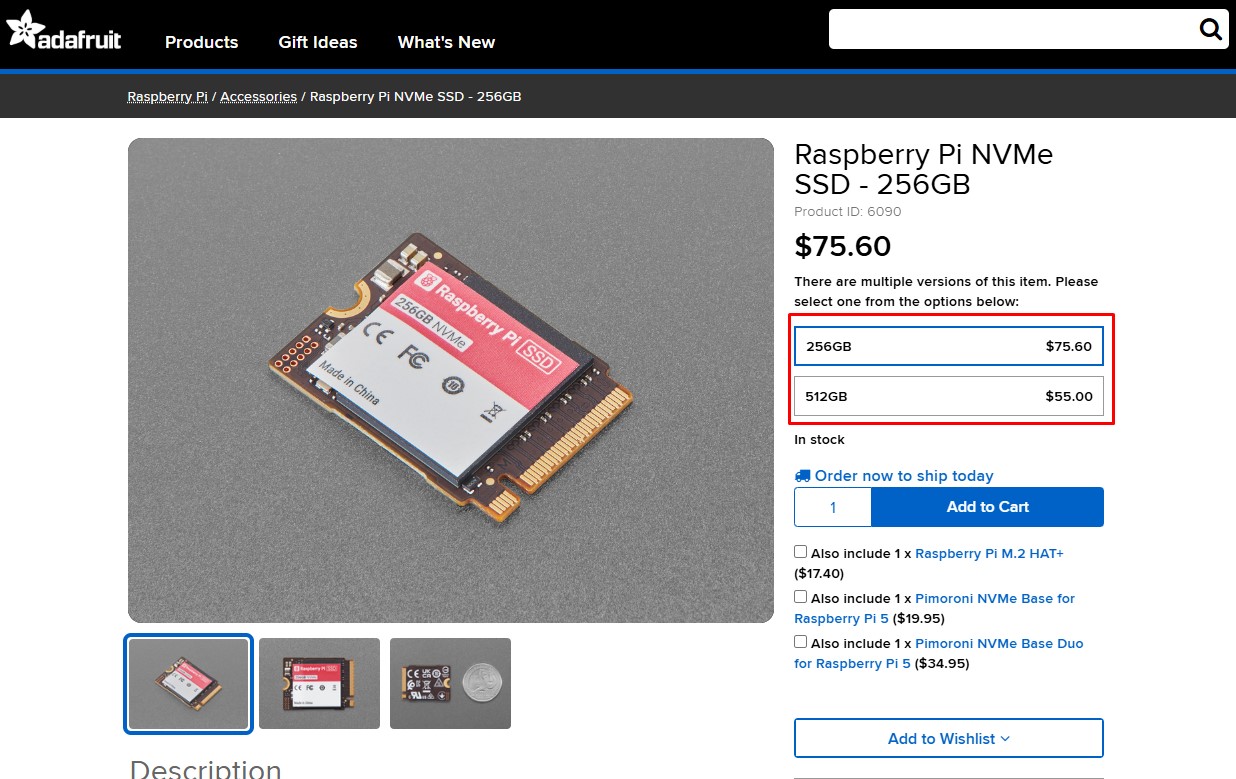Click the search input field
This screenshot has width=1236, height=779.
[1010, 29]
